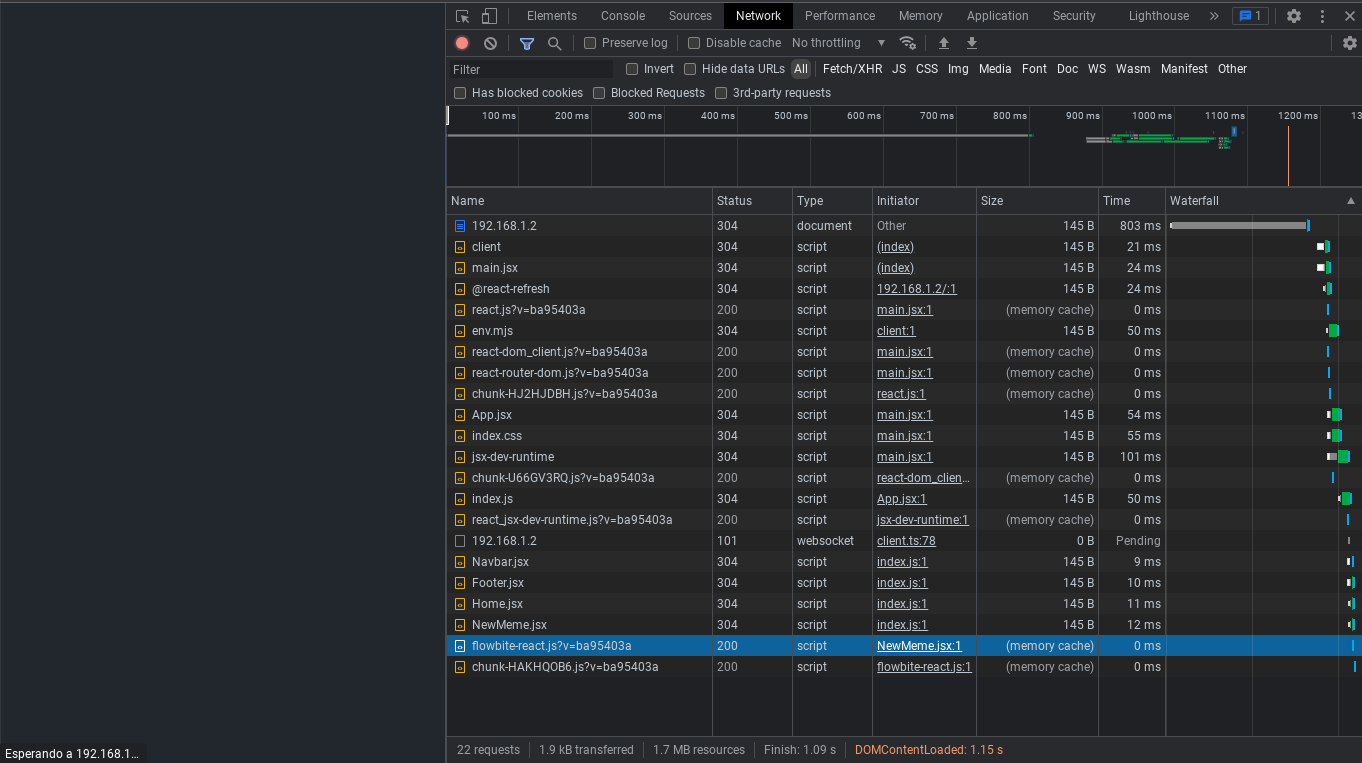The image size is (1362, 763).
Task: Open the DevTools three-dot customization menu
Action: tap(1322, 15)
